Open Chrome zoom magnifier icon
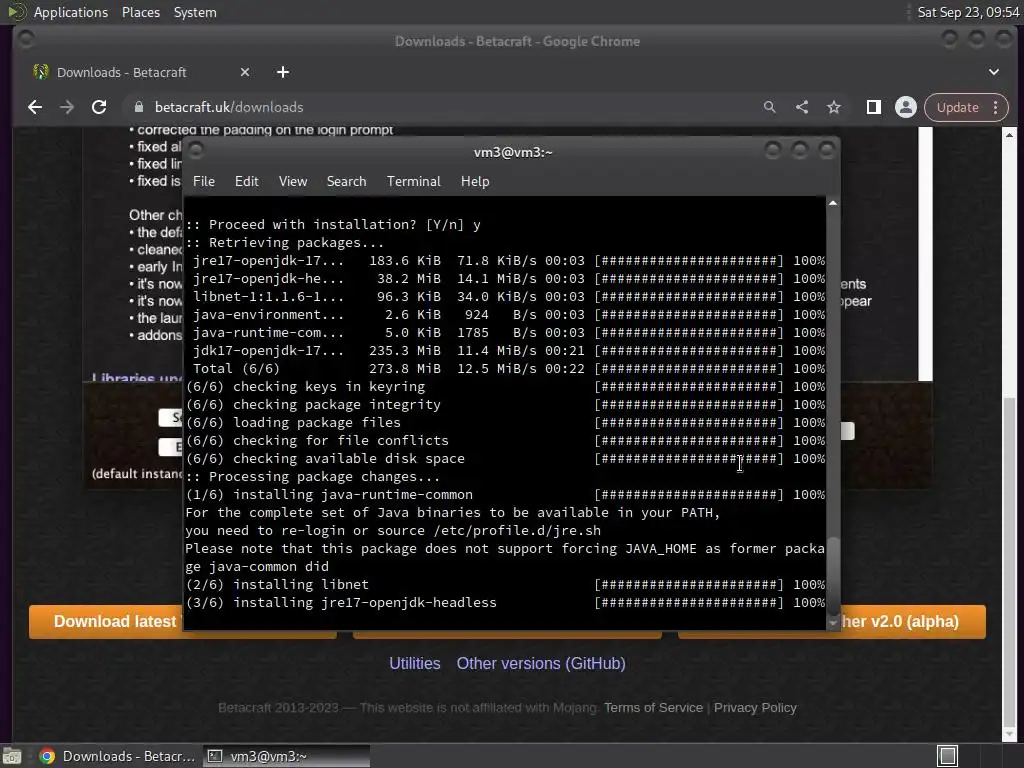 [x=769, y=107]
